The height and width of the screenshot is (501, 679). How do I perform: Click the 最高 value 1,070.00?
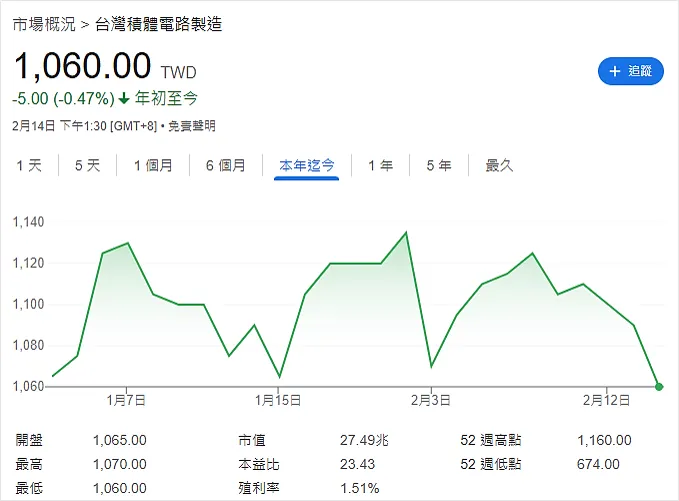(120, 464)
